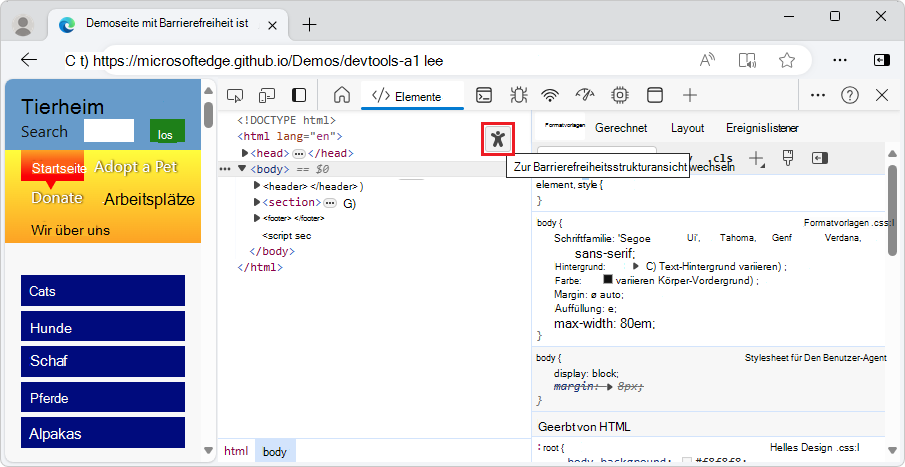Expand the Hintergrund property triangle

[x=635, y=266]
